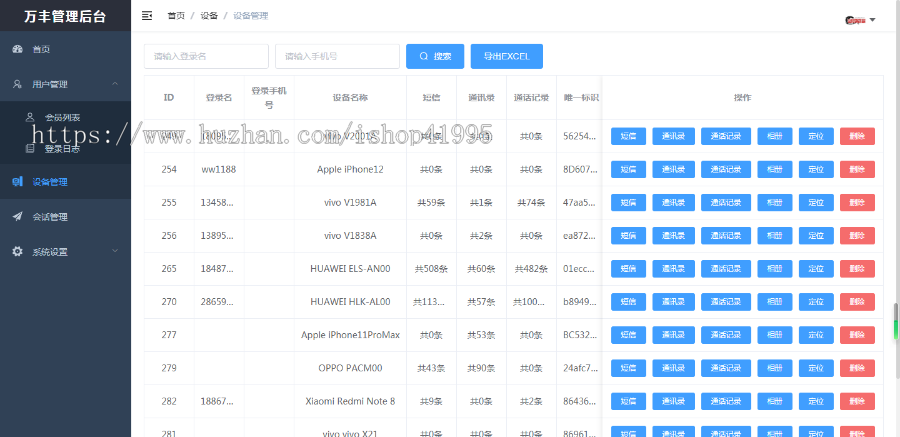
Task: Click the 登录手机号 column header
Action: [x=269, y=98]
